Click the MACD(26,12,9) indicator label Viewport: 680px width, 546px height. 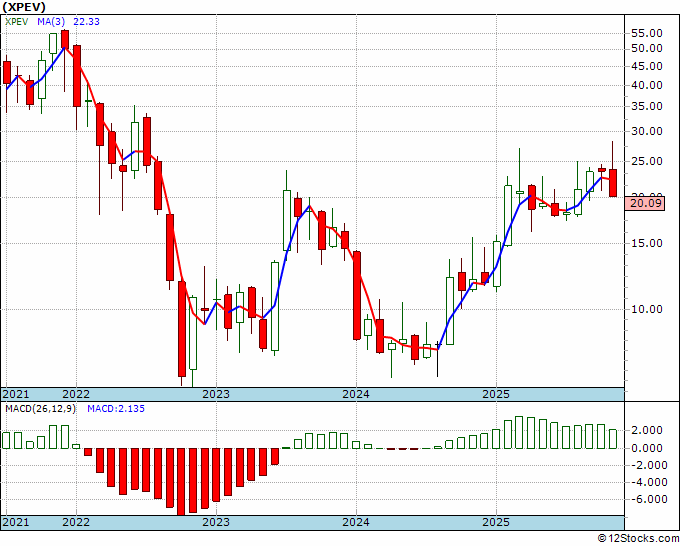tap(40, 409)
